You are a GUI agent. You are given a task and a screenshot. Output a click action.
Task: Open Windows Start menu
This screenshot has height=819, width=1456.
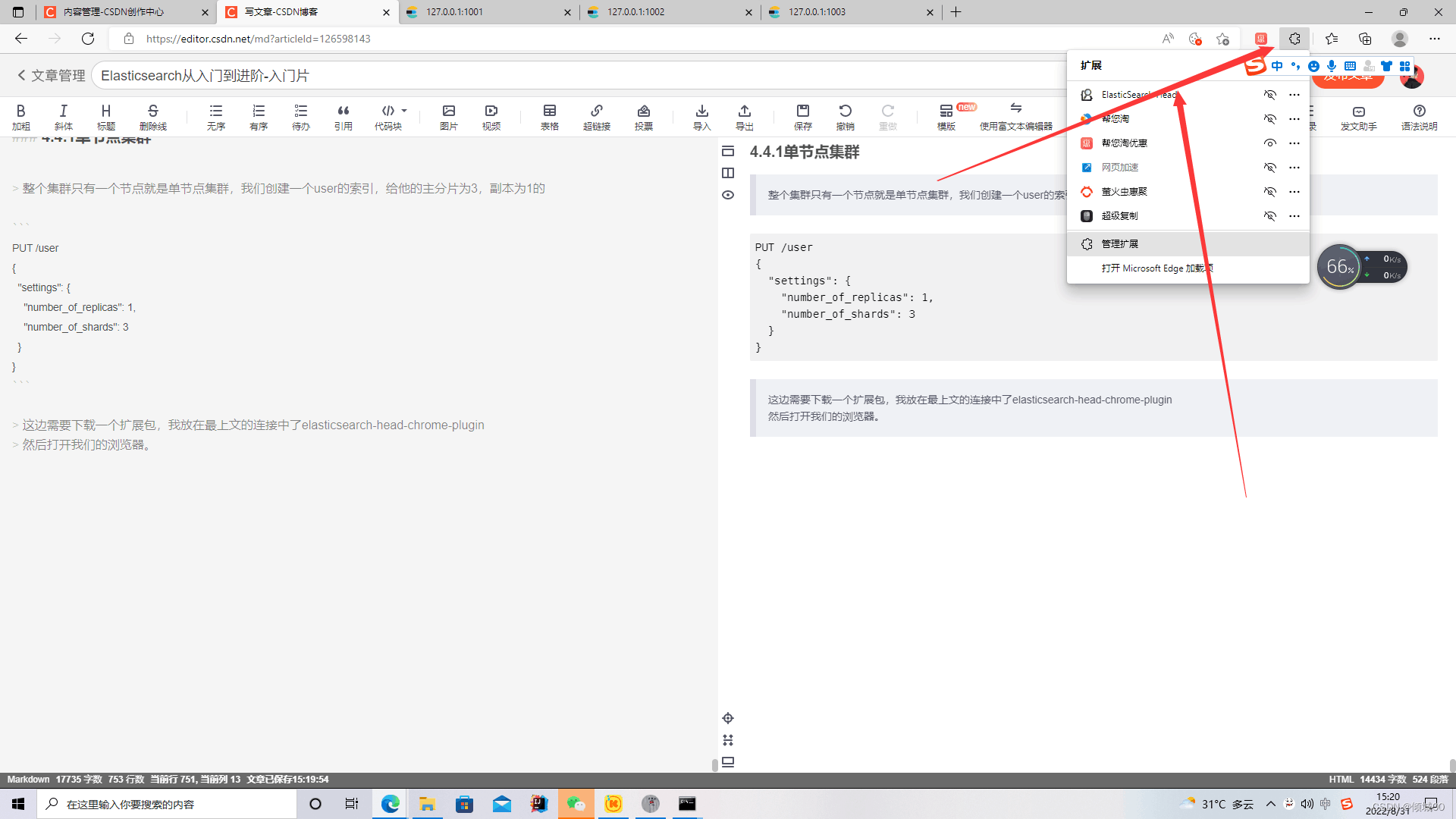coord(18,804)
